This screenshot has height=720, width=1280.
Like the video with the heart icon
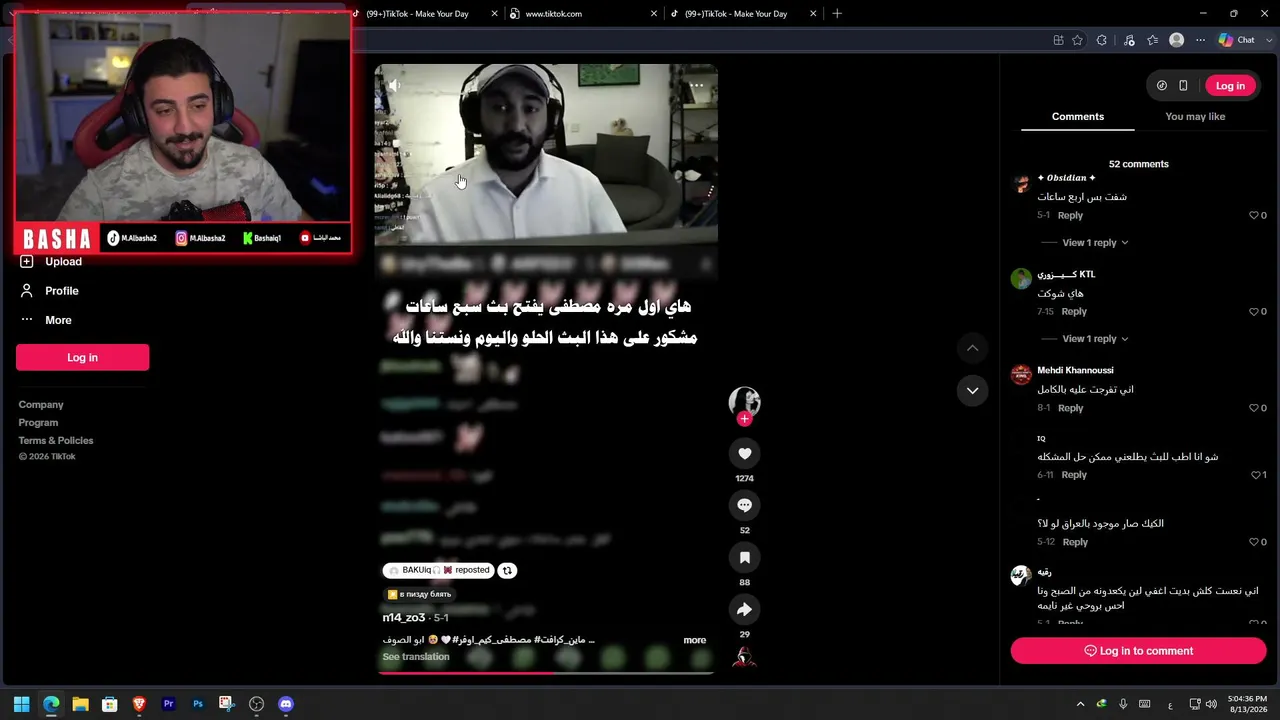(x=744, y=454)
